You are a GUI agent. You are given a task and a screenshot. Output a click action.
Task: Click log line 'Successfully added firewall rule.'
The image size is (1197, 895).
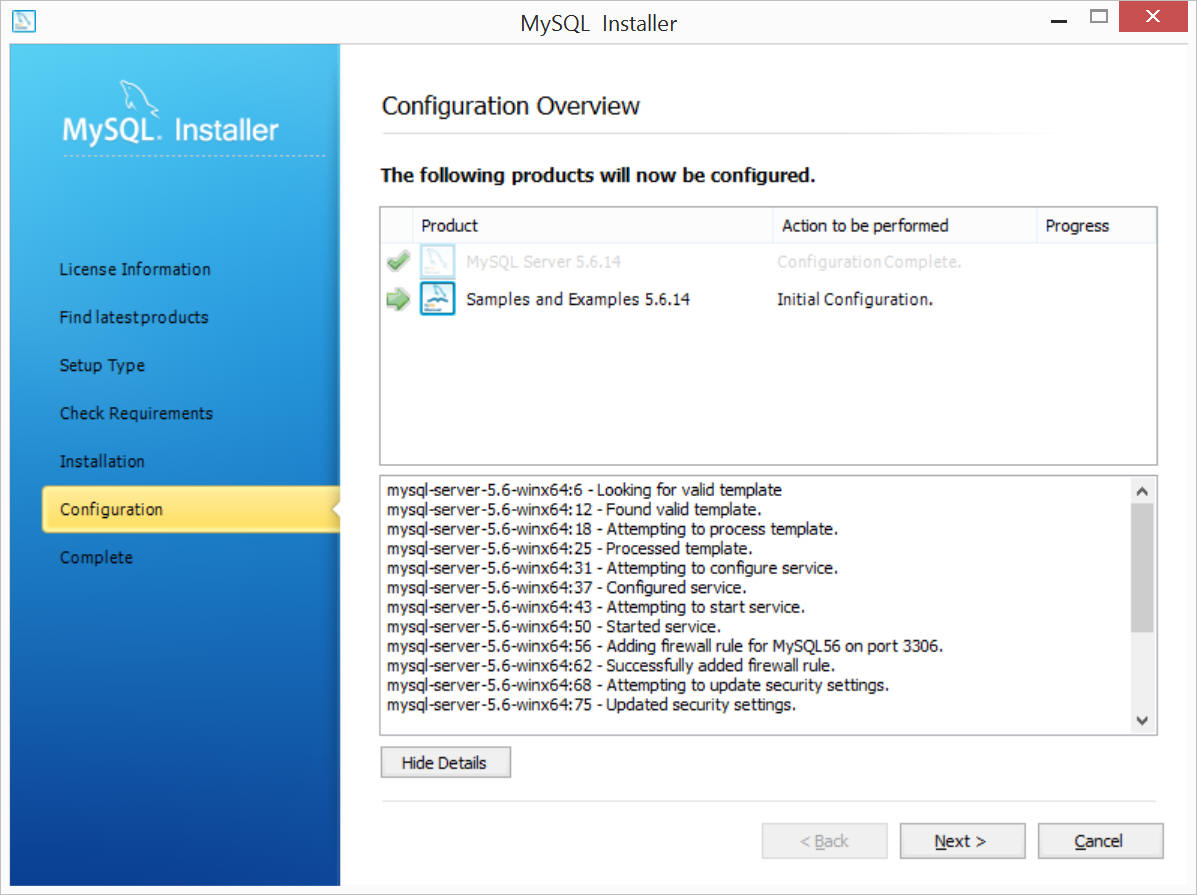tap(611, 665)
